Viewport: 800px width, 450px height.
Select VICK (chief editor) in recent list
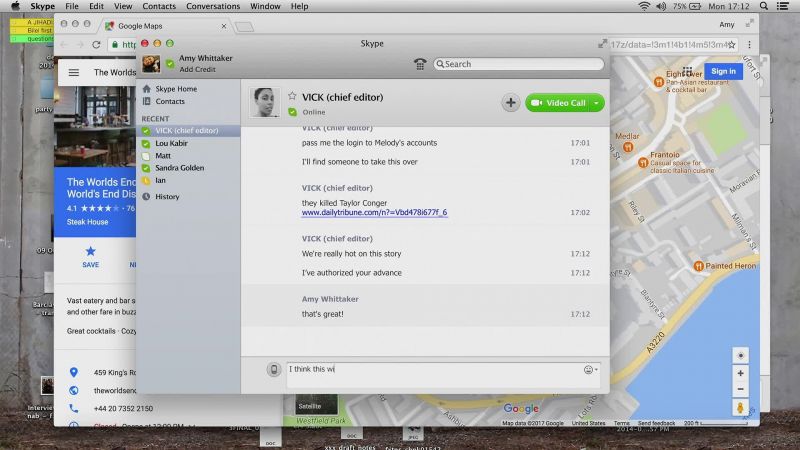188,131
